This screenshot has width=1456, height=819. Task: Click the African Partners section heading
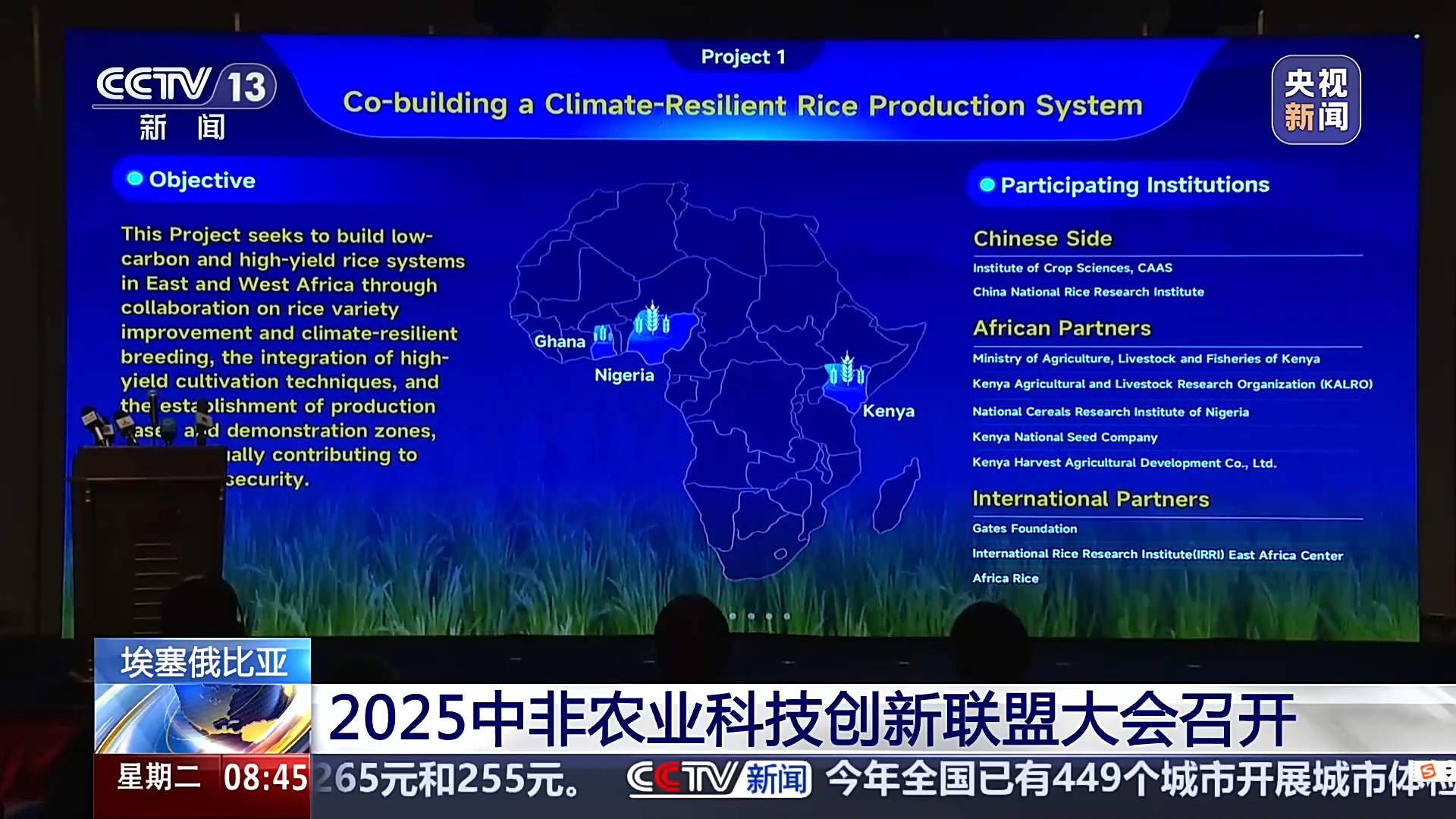tap(1062, 328)
